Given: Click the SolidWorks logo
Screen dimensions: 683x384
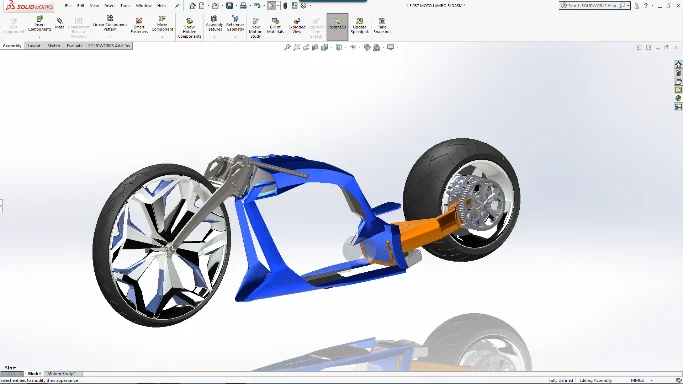Looking at the screenshot, I should pos(29,6).
